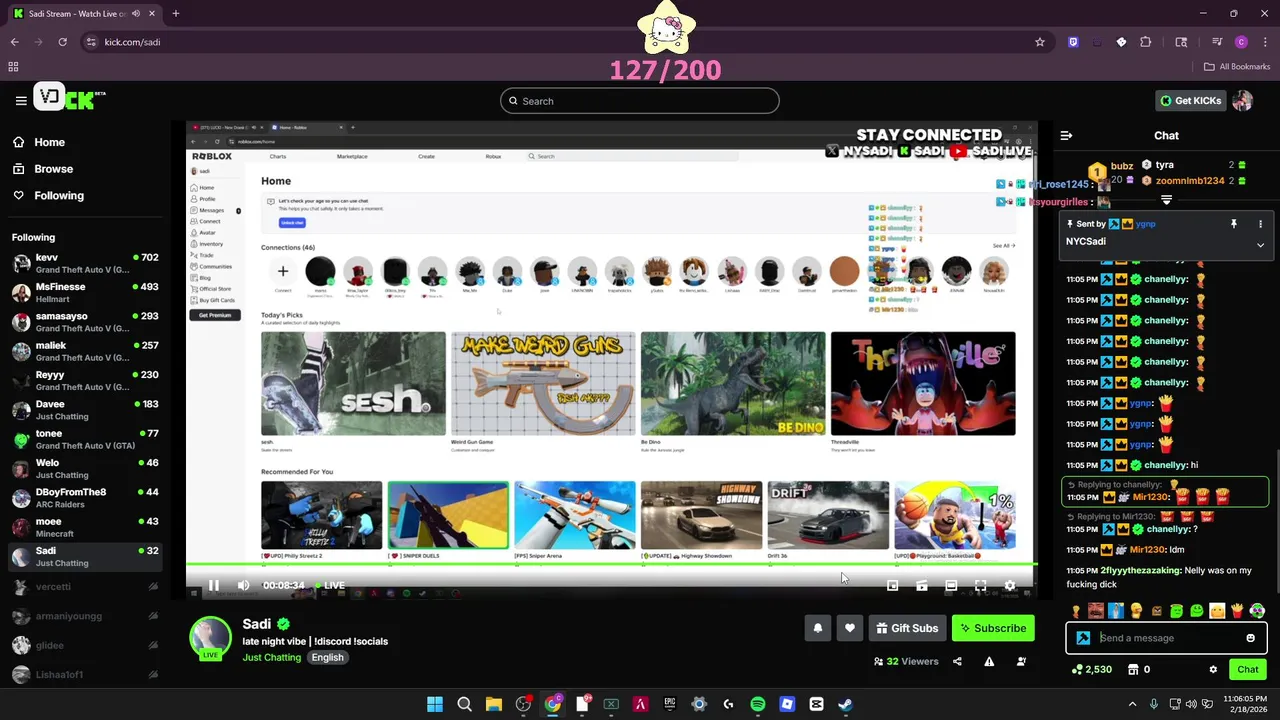Bookmark page with the star icon
This screenshot has width=1280, height=720.
[1040, 42]
